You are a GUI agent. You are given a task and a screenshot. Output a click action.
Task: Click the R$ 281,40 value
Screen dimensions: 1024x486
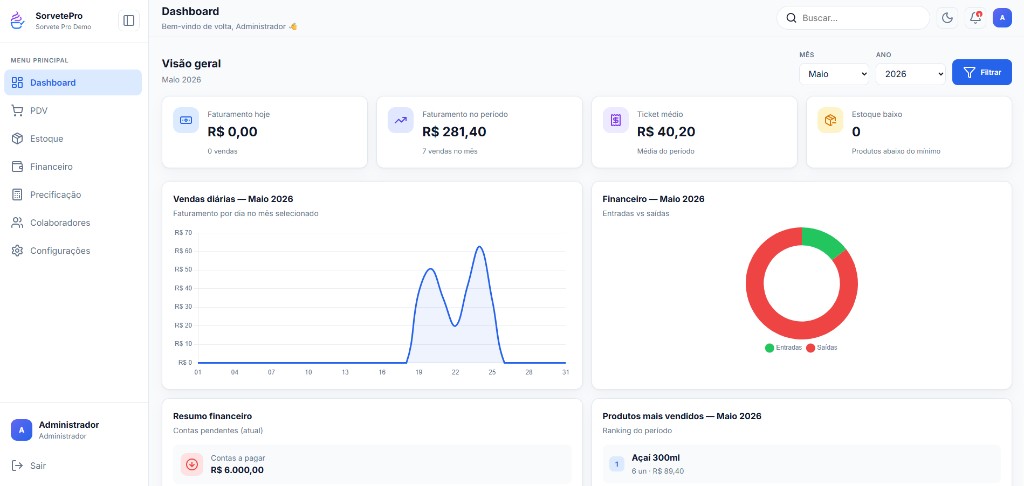454,132
